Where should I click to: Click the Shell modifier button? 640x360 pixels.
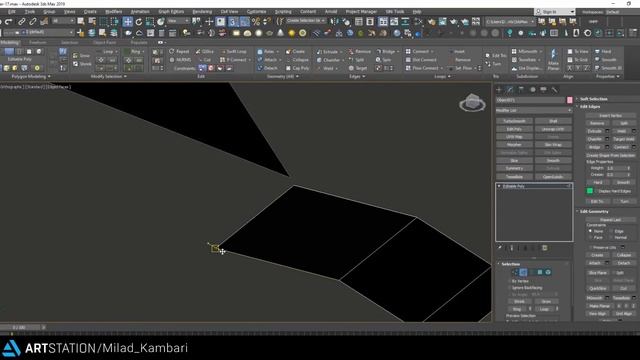pyautogui.click(x=553, y=121)
